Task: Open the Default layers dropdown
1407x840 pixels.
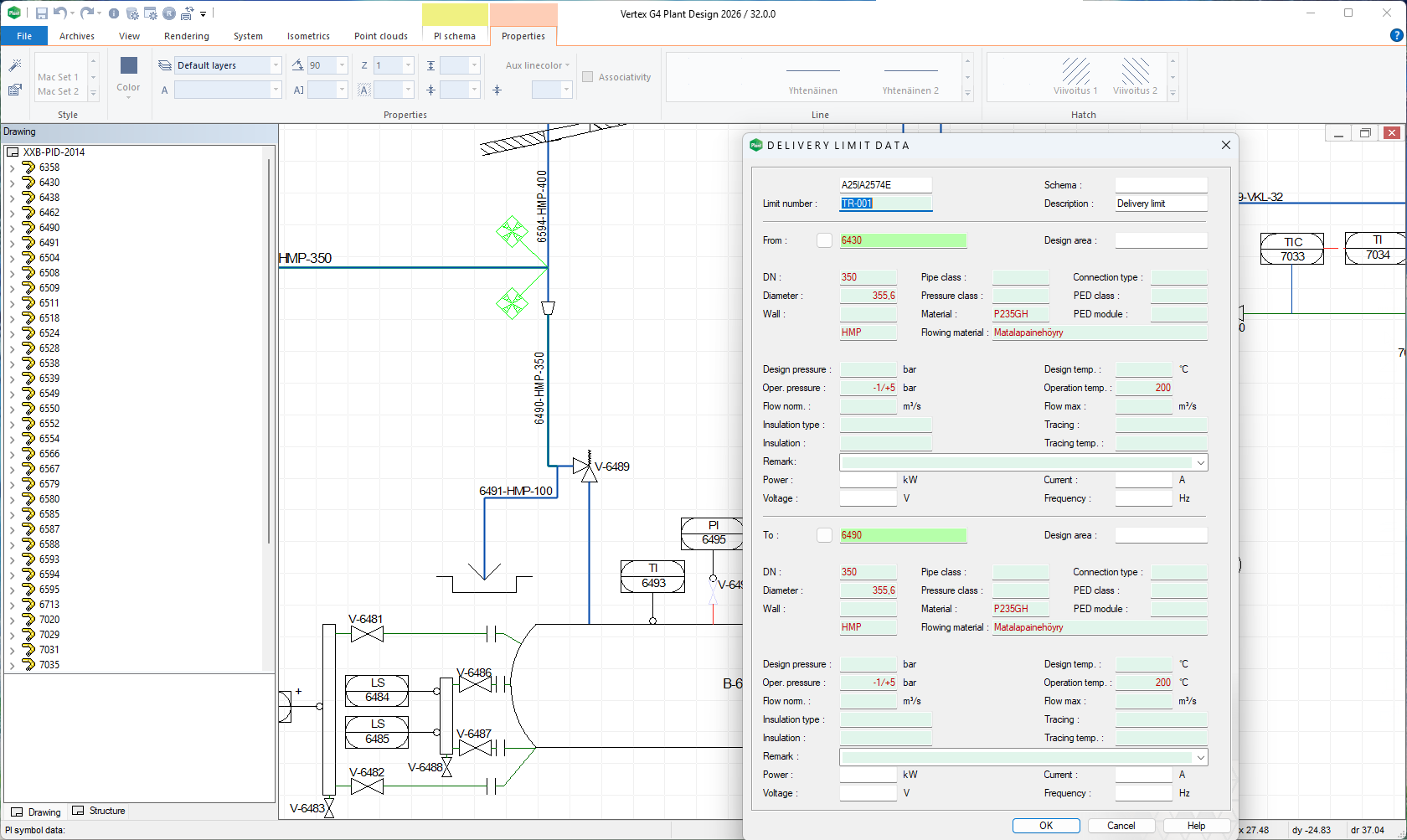Action: 276,65
